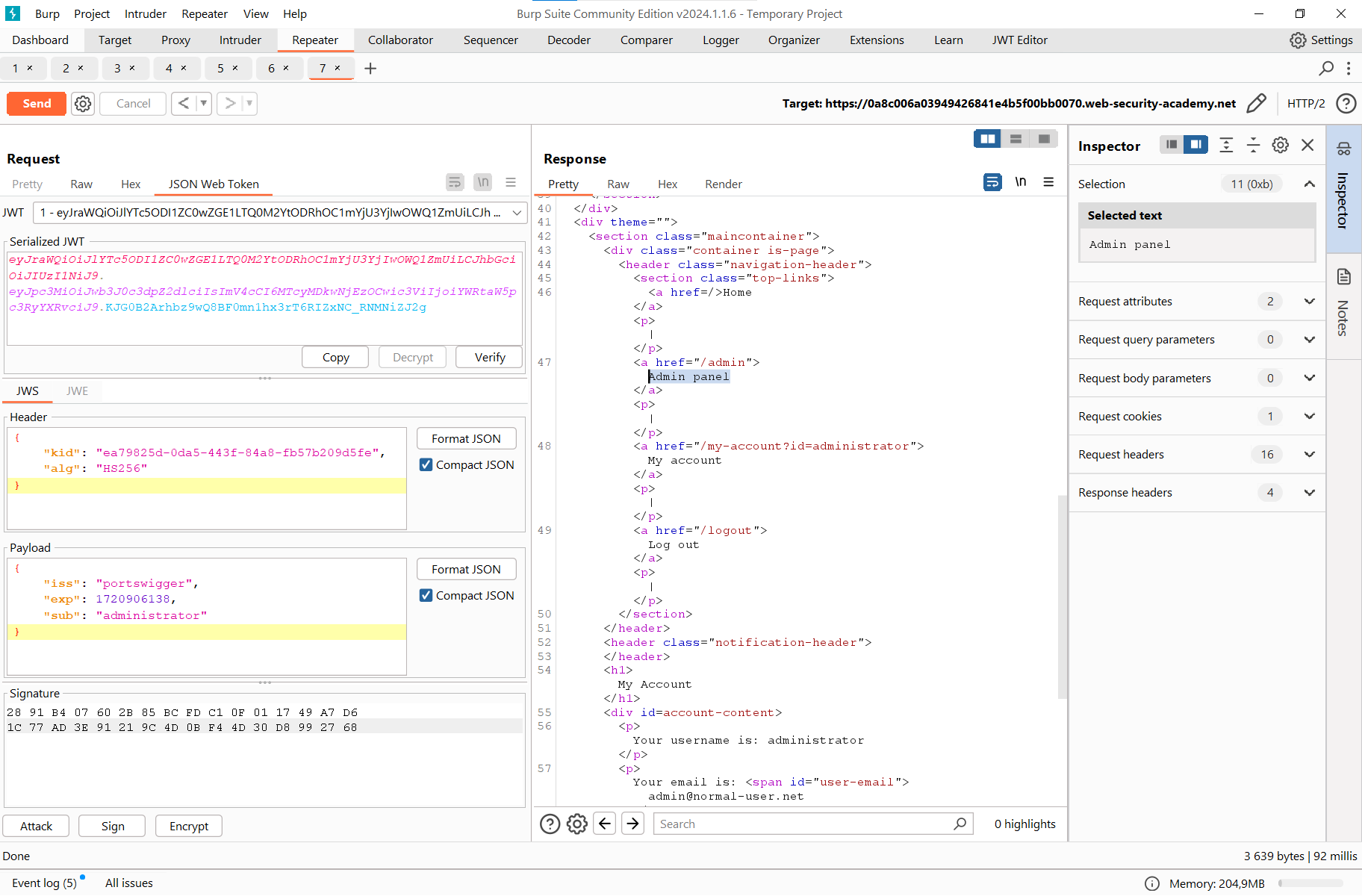This screenshot has width=1362, height=896.
Task: Open Repeater tabs kebab menu
Action: click(x=1349, y=68)
